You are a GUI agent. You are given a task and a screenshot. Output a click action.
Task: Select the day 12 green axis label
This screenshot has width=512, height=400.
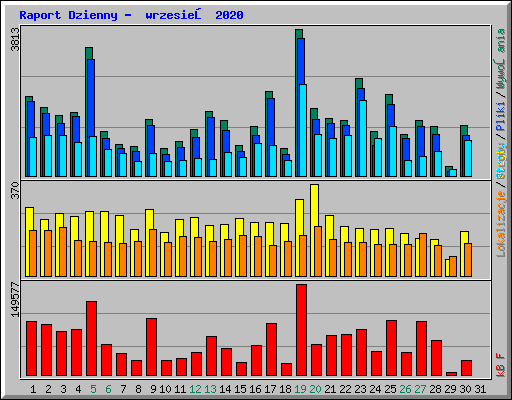(195, 389)
